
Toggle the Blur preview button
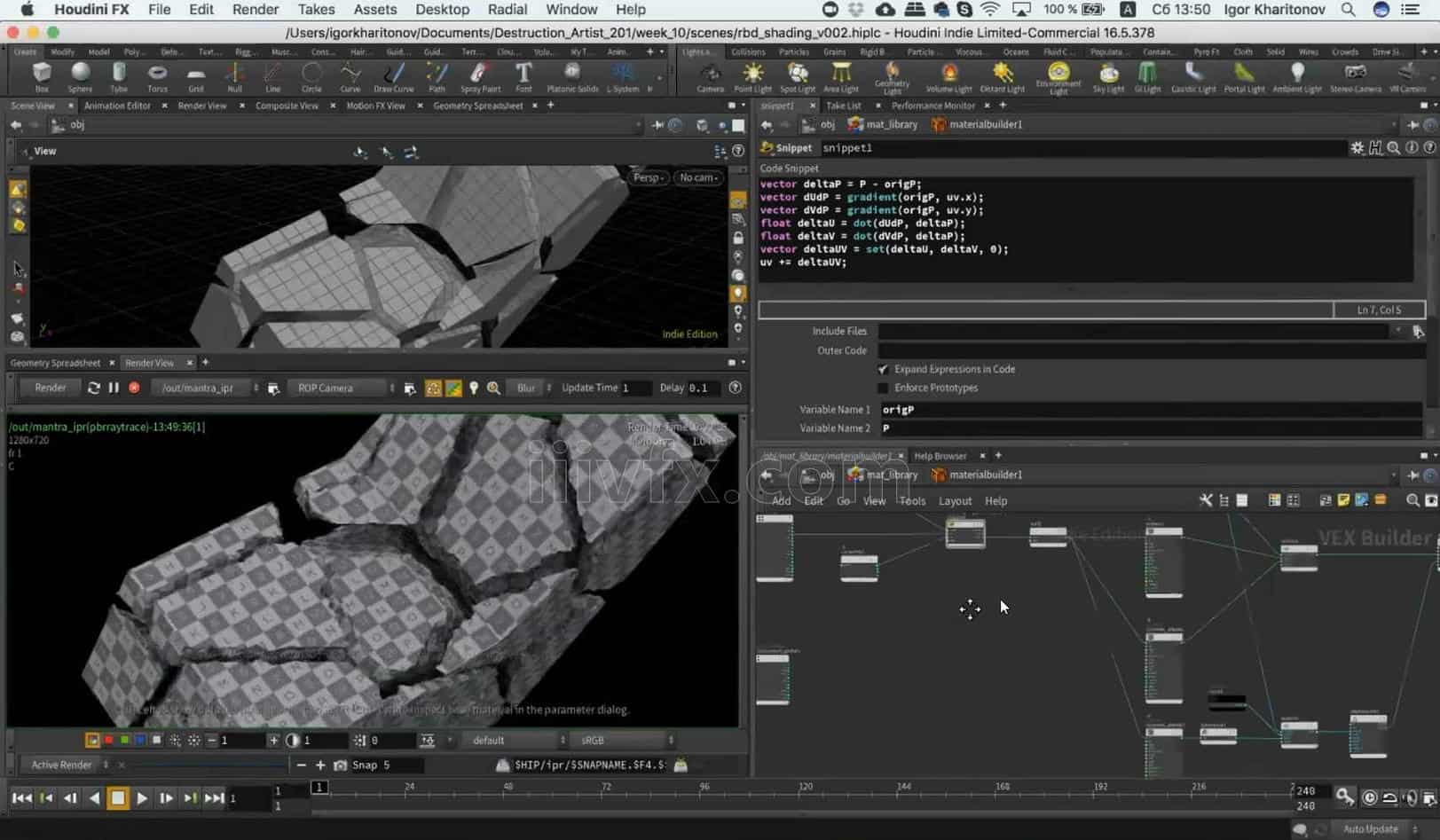pos(526,388)
